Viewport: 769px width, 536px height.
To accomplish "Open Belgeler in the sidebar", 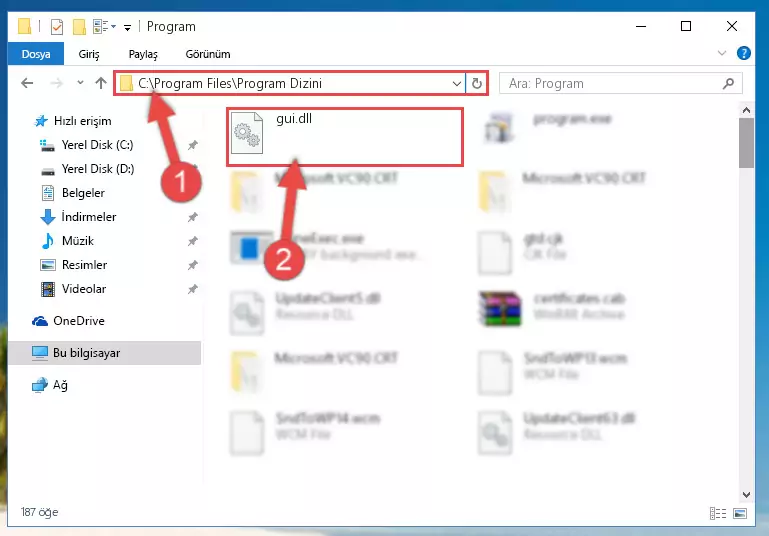I will [73, 193].
